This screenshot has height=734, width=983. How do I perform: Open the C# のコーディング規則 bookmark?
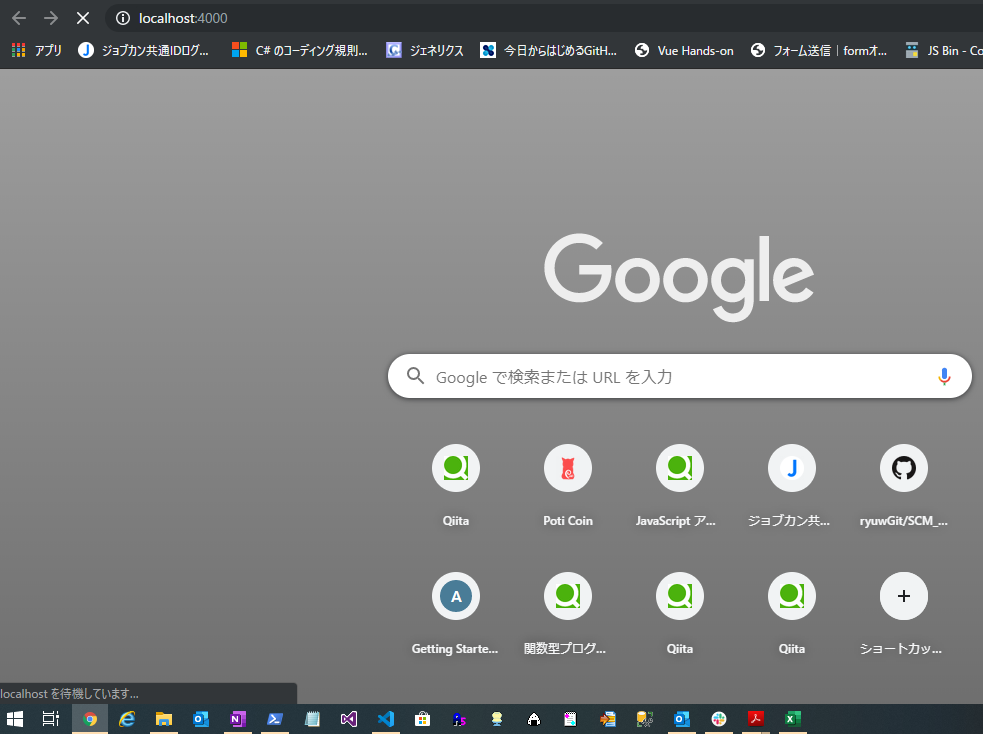point(300,50)
